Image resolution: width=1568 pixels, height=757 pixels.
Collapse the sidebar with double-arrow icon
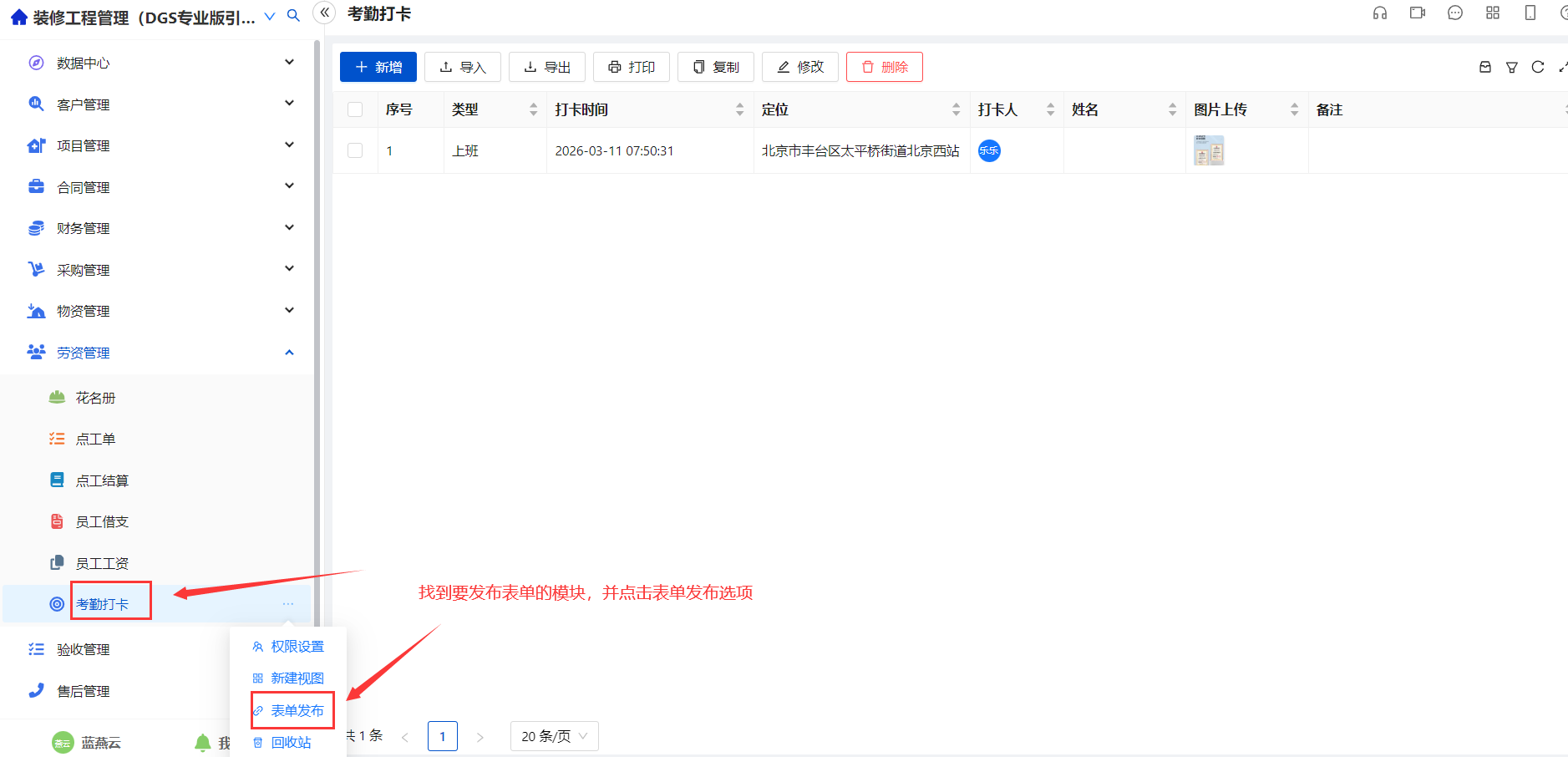pos(325,13)
